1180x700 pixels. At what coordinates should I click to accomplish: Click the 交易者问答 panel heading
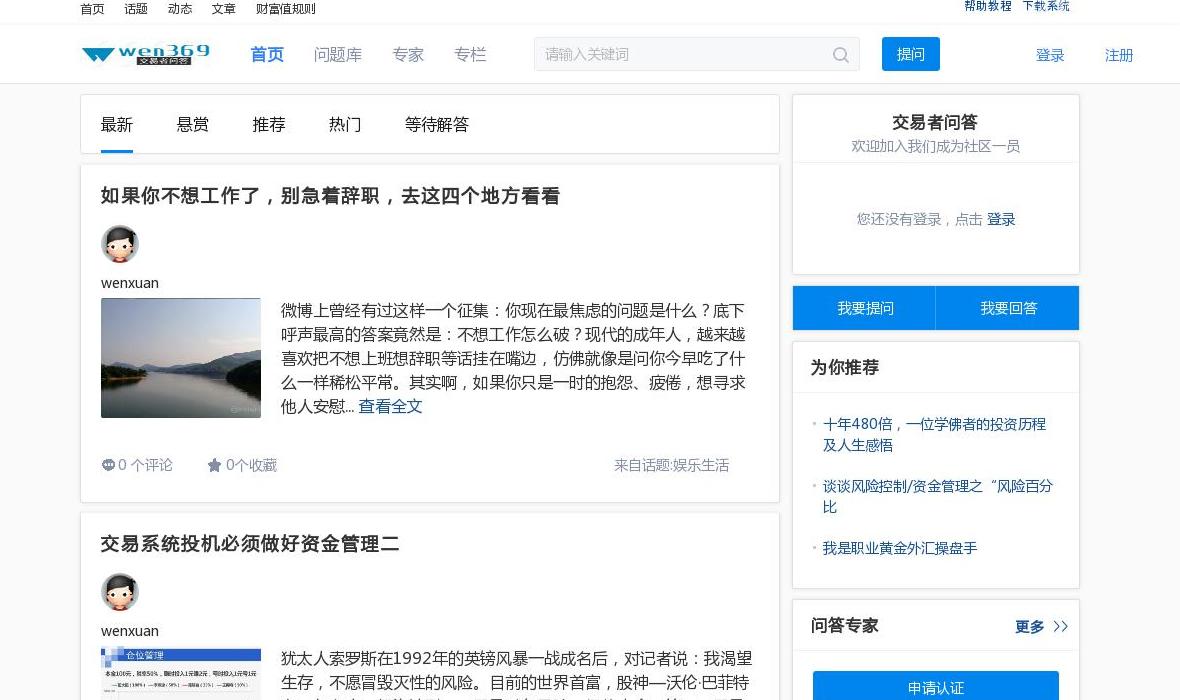click(x=935, y=123)
